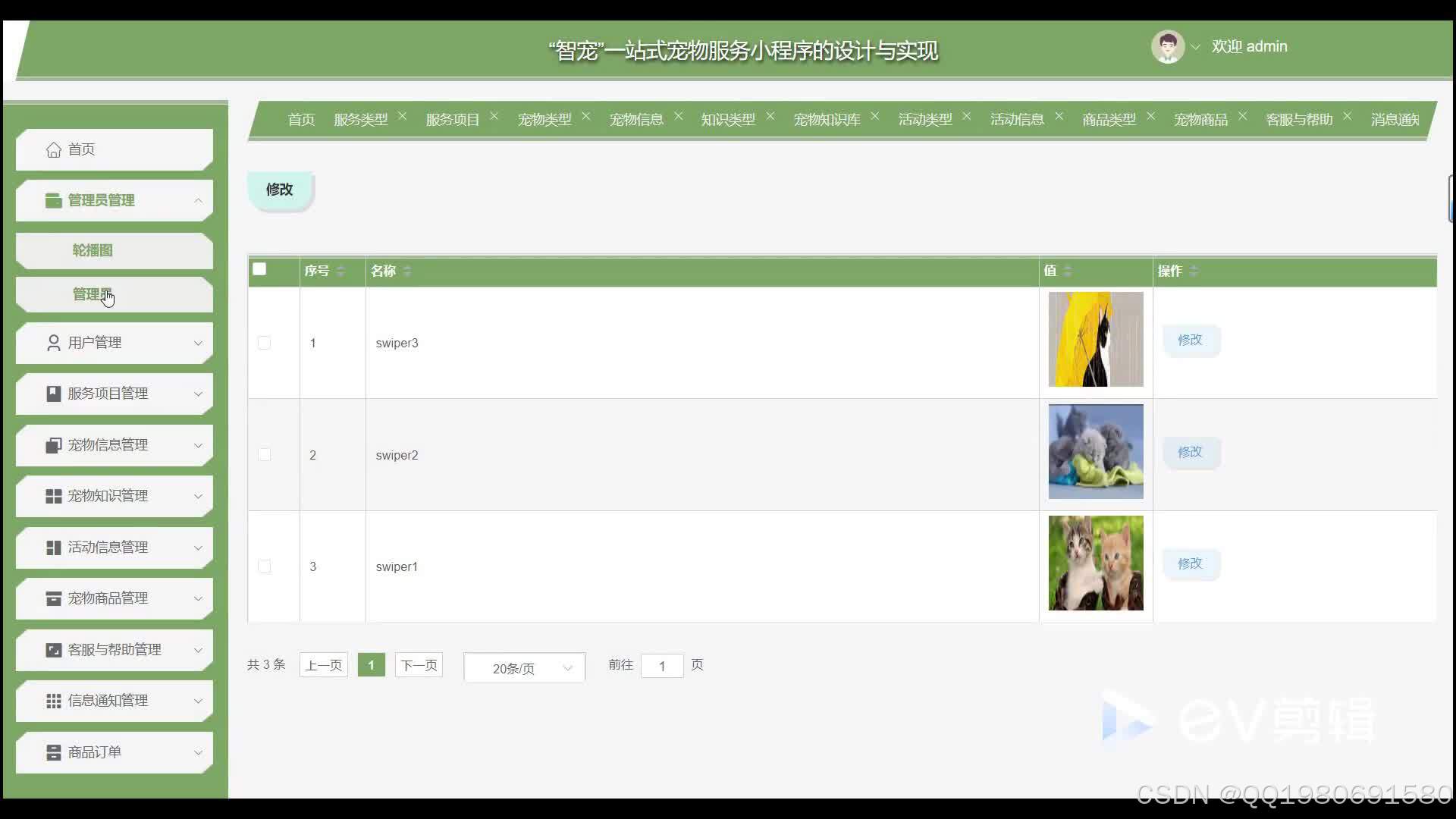Tick the checkbox for swiper3 row
This screenshot has height=819, width=1456.
point(264,343)
